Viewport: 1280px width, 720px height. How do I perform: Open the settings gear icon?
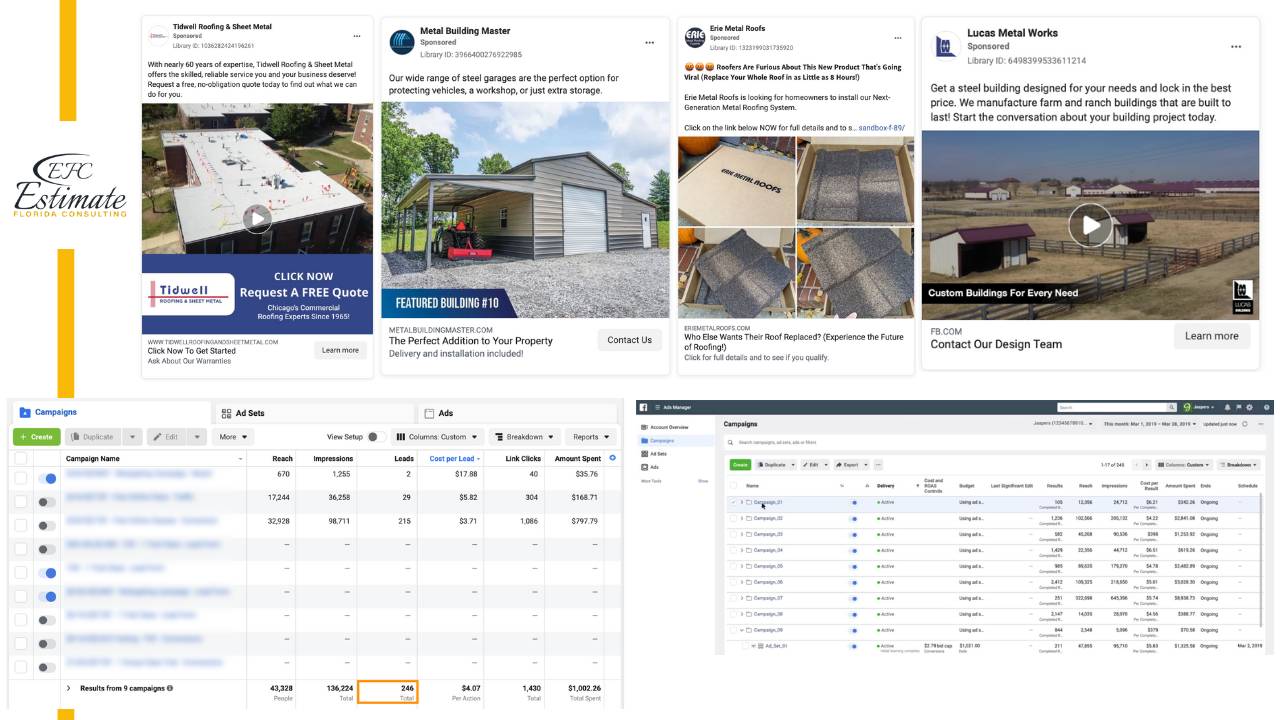pos(1249,407)
